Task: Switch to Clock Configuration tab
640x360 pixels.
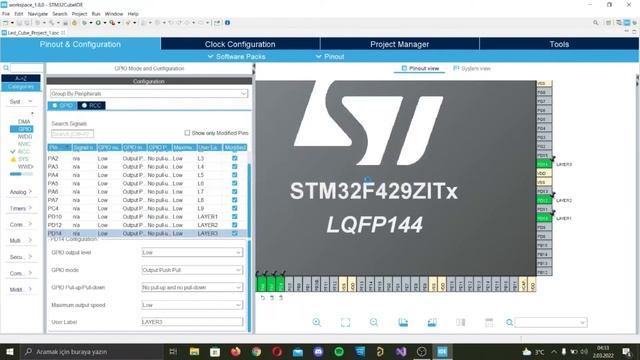Action: click(x=240, y=44)
